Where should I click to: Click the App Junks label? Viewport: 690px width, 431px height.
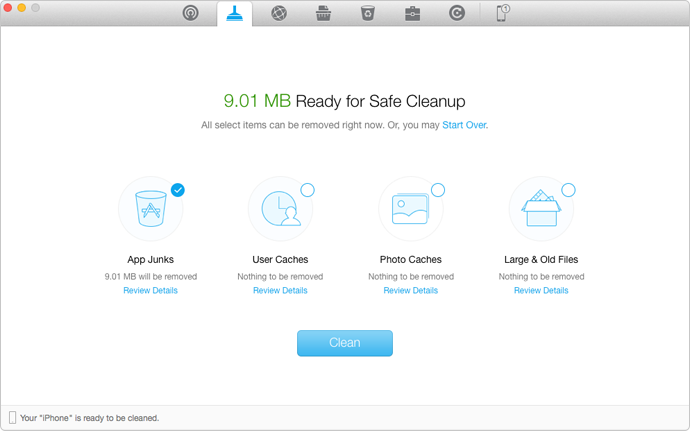(x=150, y=260)
